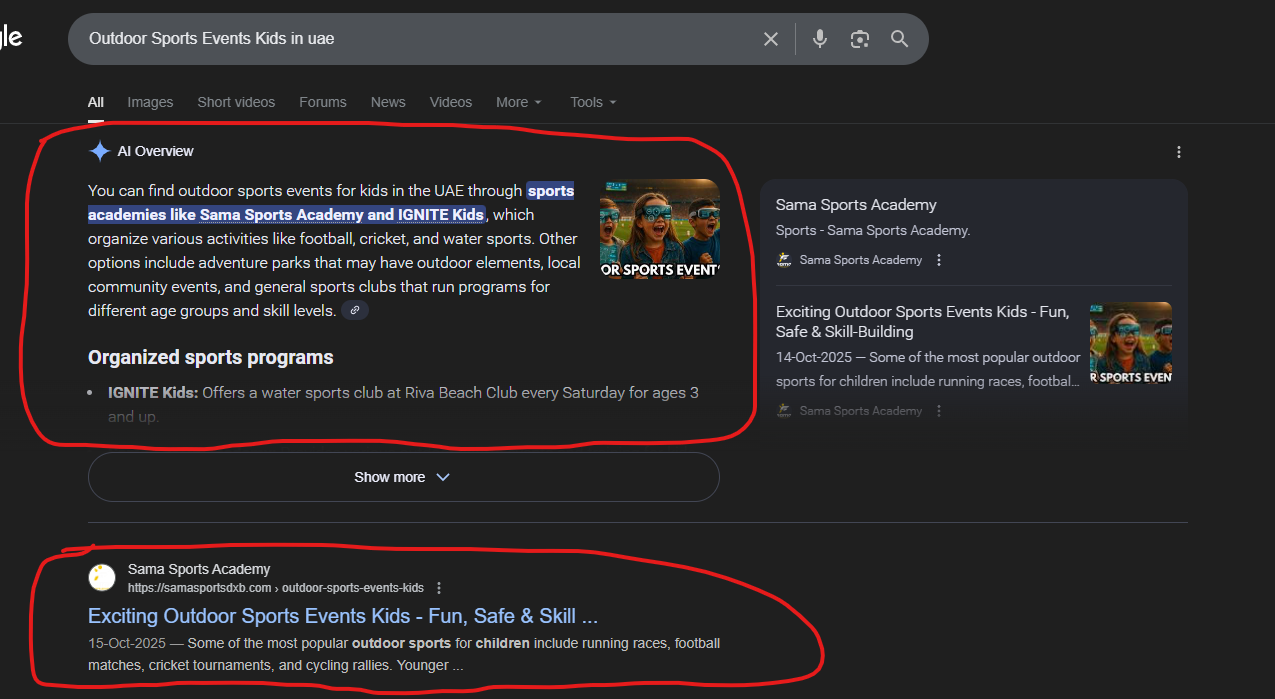Click the magnifying glass search icon
Viewport: 1275px width, 699px height.
tap(899, 39)
